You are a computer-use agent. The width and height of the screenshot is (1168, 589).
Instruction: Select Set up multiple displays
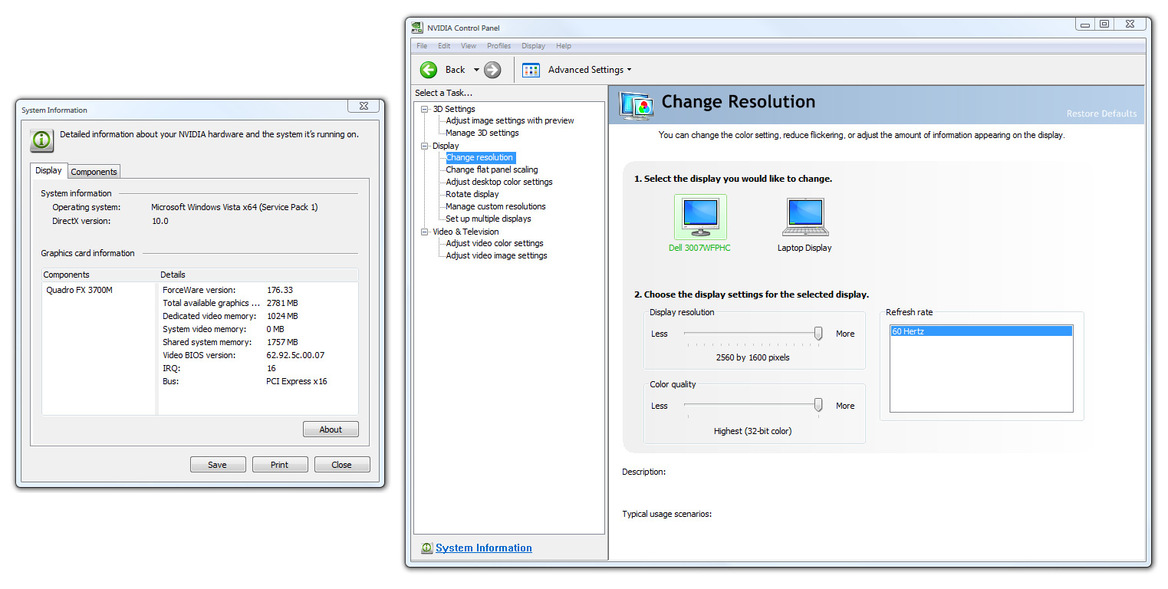click(489, 219)
